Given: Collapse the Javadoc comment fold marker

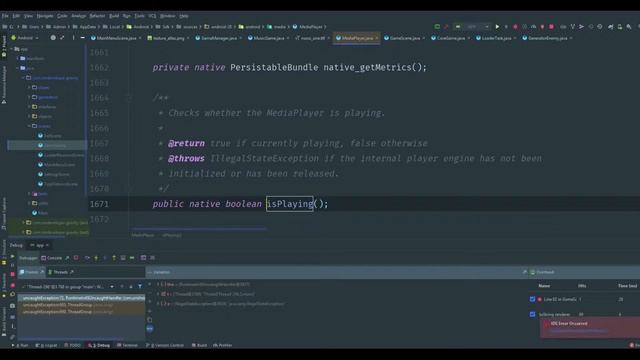Looking at the screenshot, I should (130, 98).
